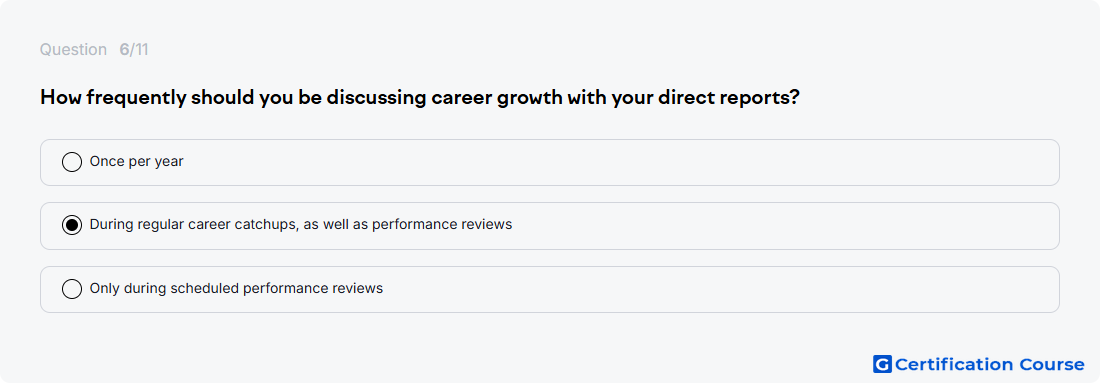Screen dimensions: 1100x383
Task: Select the "During regular career catchups" radio button
Action: tap(72, 225)
